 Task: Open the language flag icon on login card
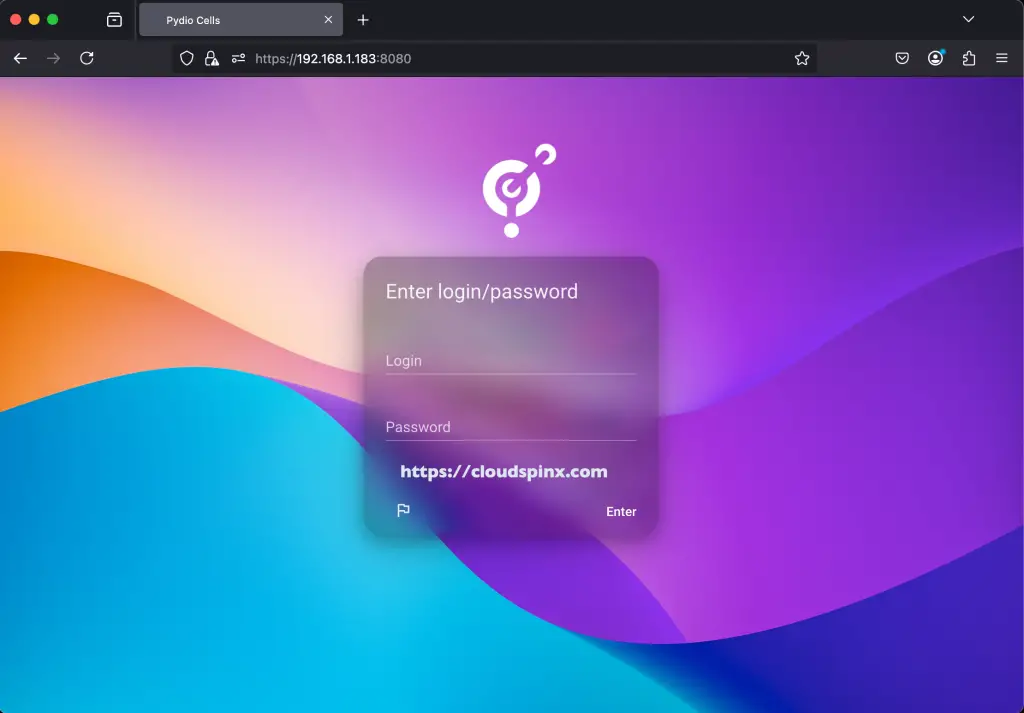[403, 511]
